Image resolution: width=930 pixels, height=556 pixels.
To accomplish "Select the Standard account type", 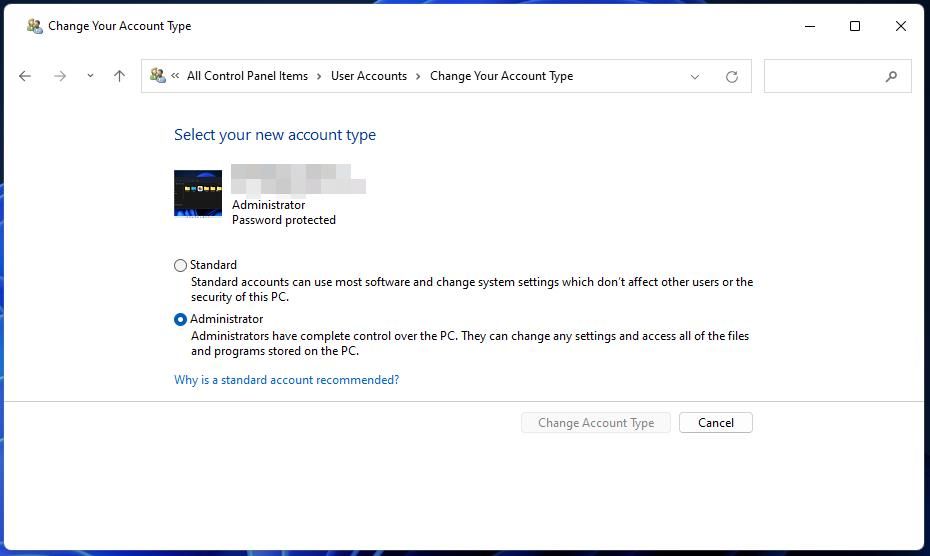I will tap(180, 265).
